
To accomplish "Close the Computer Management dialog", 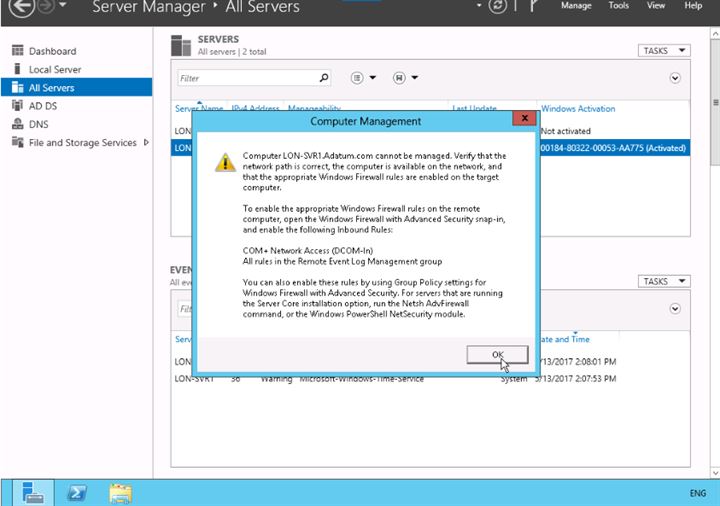I will 524,118.
